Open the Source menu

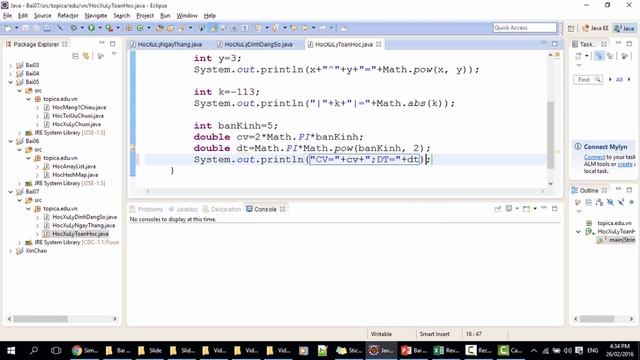(42, 16)
